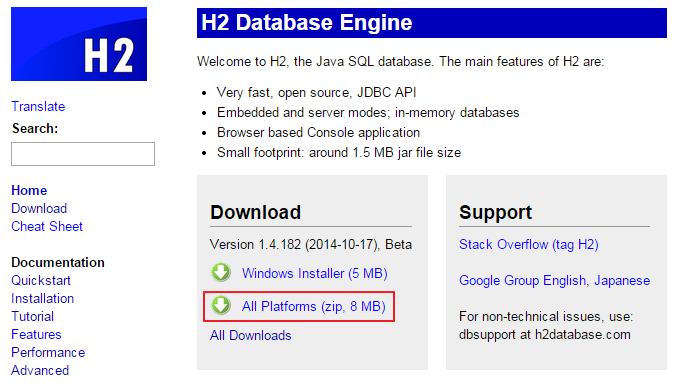Visit Stack Overflow (tag H2) support
Screen dimensions: 675x389
coord(529,244)
